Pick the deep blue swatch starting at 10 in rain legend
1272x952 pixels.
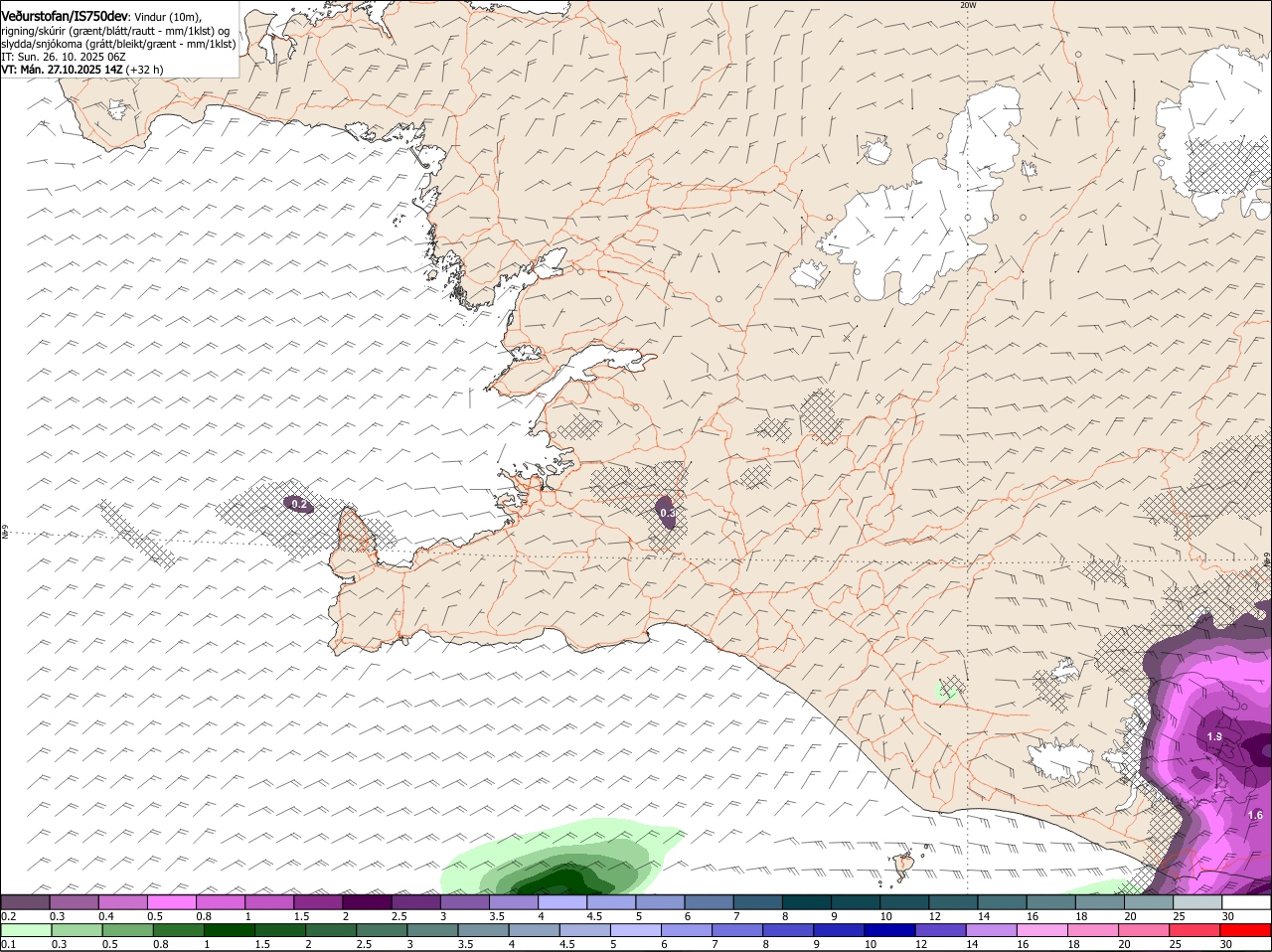(891, 930)
